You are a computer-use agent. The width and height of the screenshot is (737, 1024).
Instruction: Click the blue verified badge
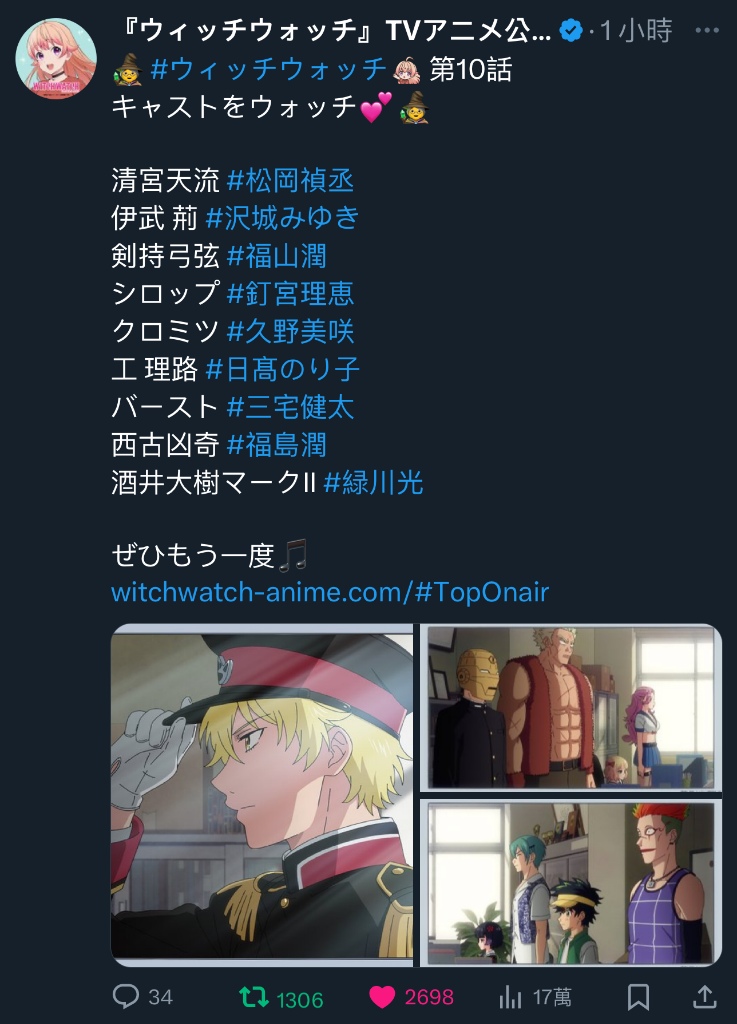pyautogui.click(x=571, y=30)
